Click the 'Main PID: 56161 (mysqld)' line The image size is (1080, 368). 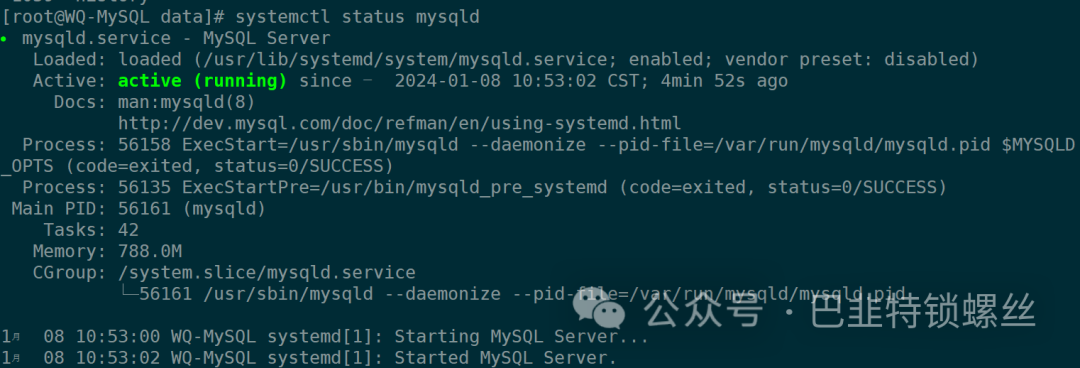pos(138,208)
